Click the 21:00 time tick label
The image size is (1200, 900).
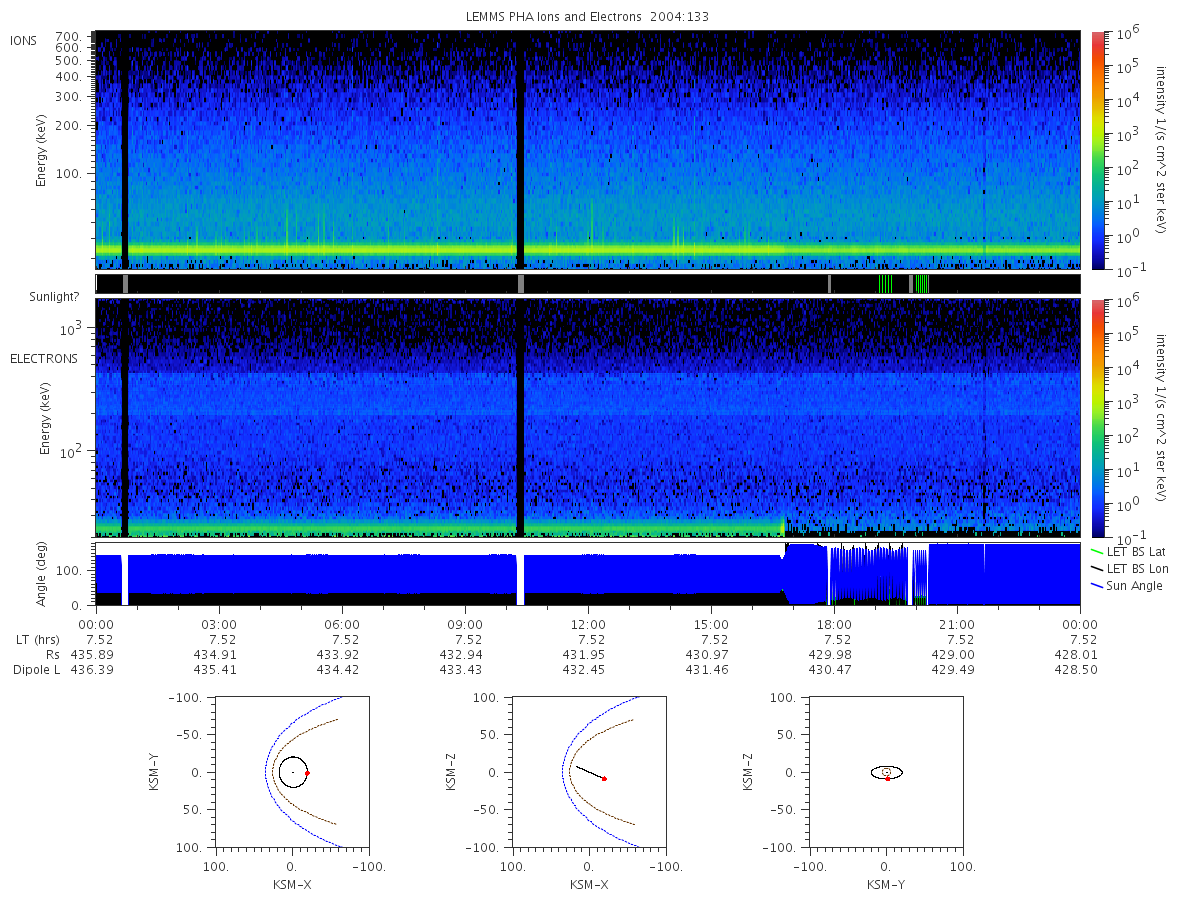pos(957,624)
